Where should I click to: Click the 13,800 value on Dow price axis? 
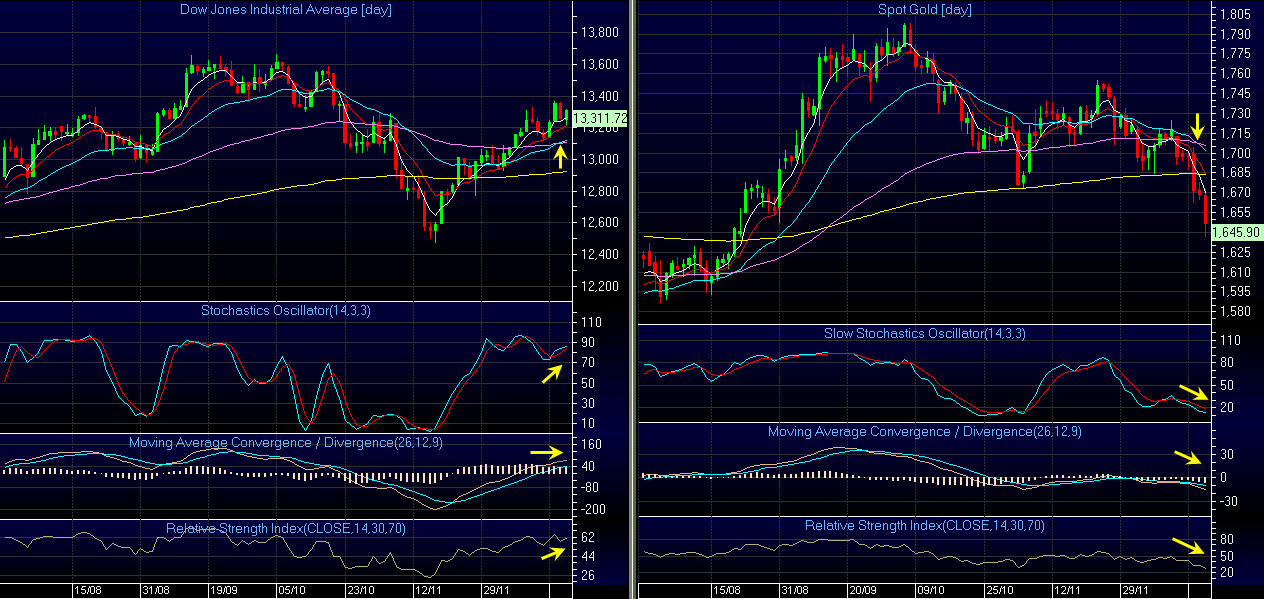pos(598,33)
